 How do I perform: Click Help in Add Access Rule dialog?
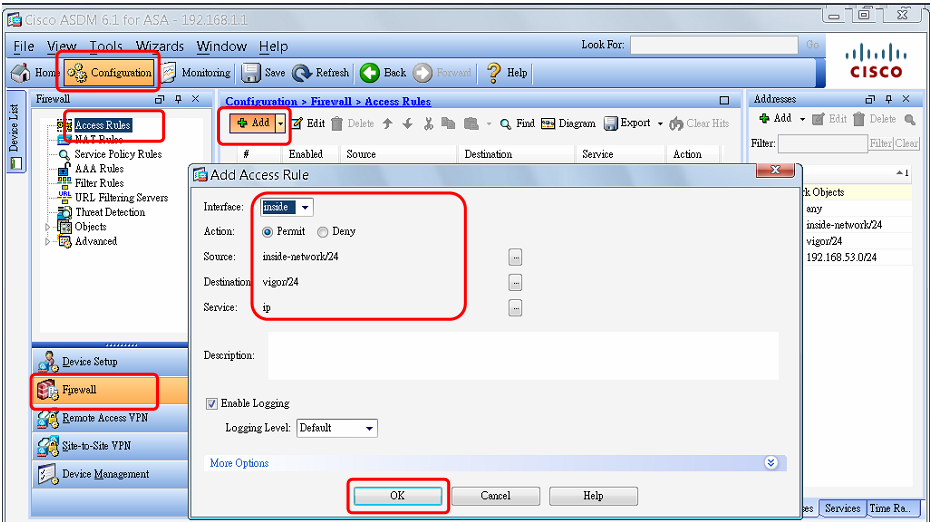click(x=593, y=496)
